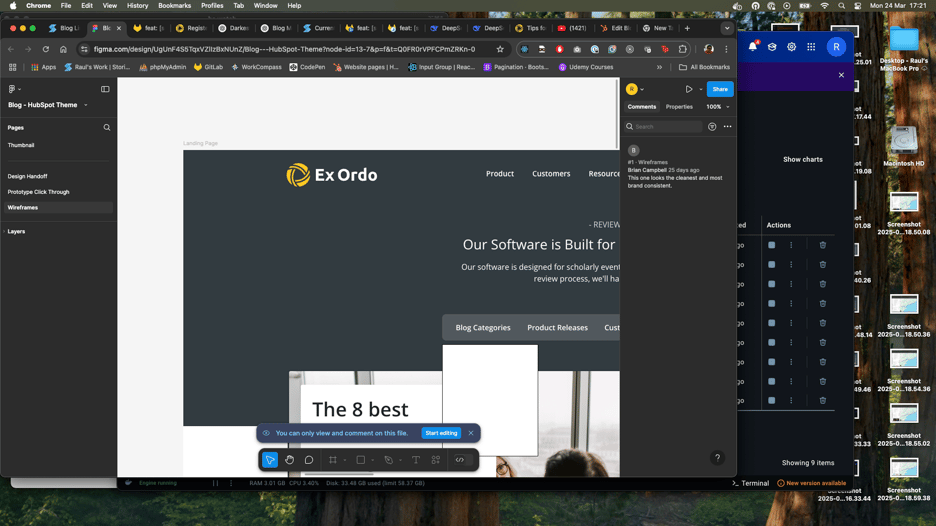Open settings gear in background window
This screenshot has height=526, width=936.
click(792, 47)
